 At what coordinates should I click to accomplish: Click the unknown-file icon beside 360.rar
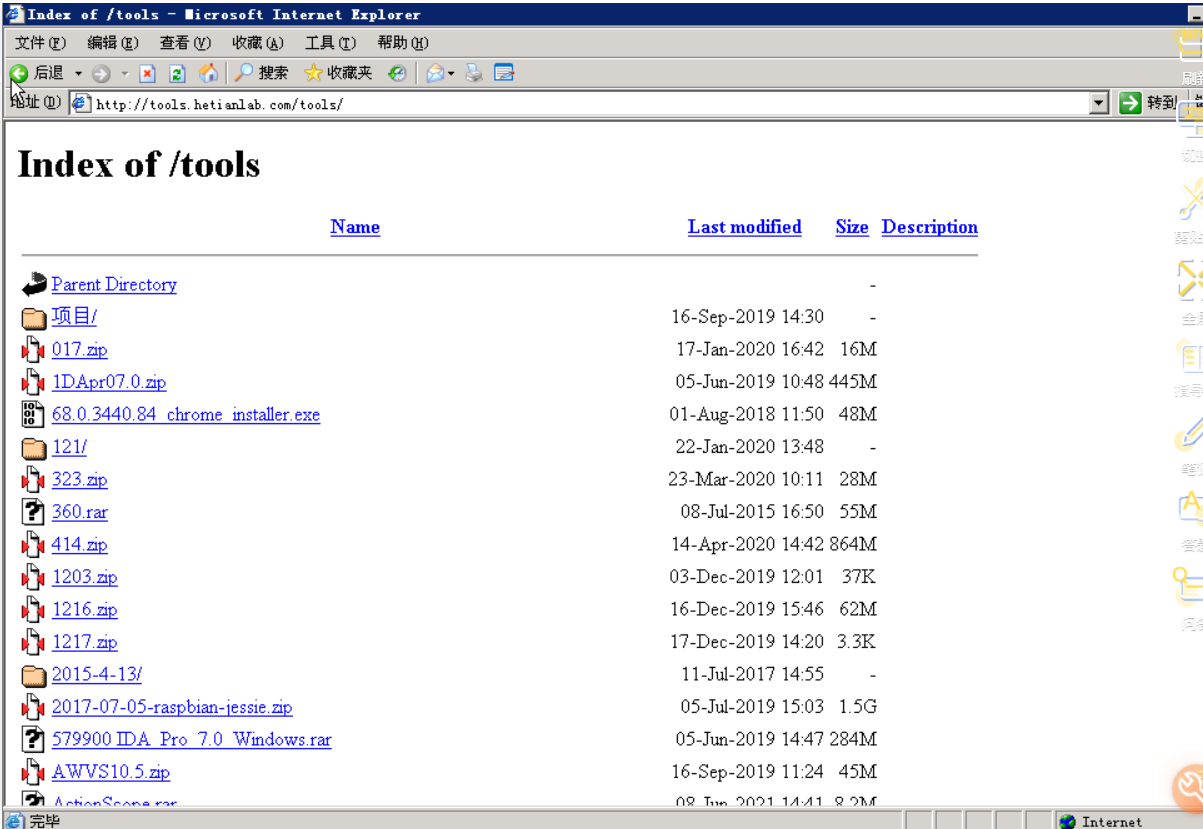click(34, 512)
